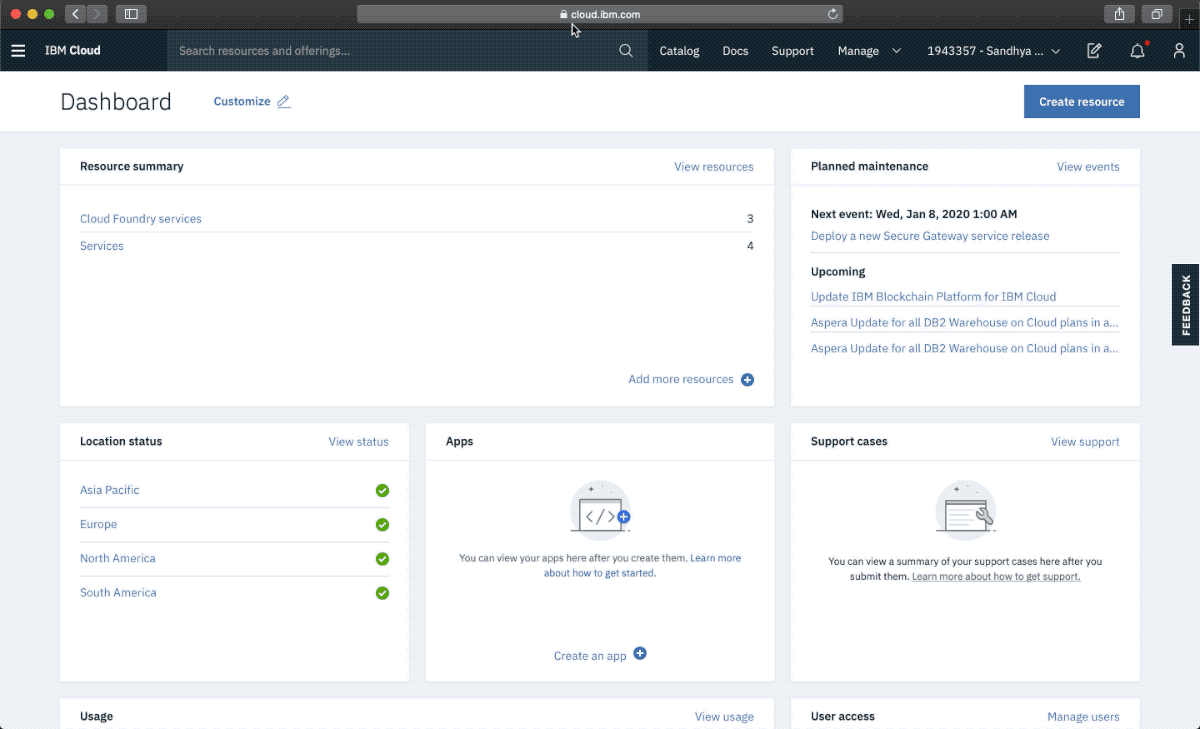Open Update IBM Blockchain Platform for IBM Cloud

click(933, 297)
